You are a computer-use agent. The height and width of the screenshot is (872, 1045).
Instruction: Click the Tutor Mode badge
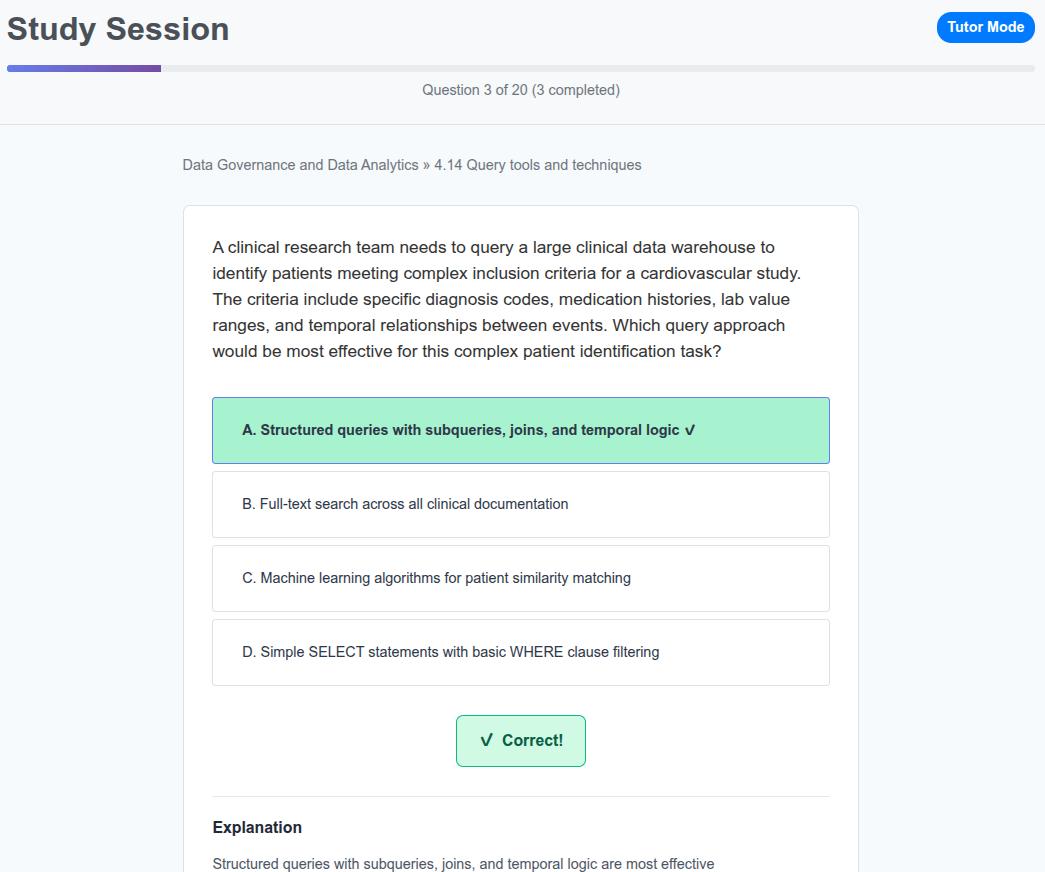tap(985, 27)
